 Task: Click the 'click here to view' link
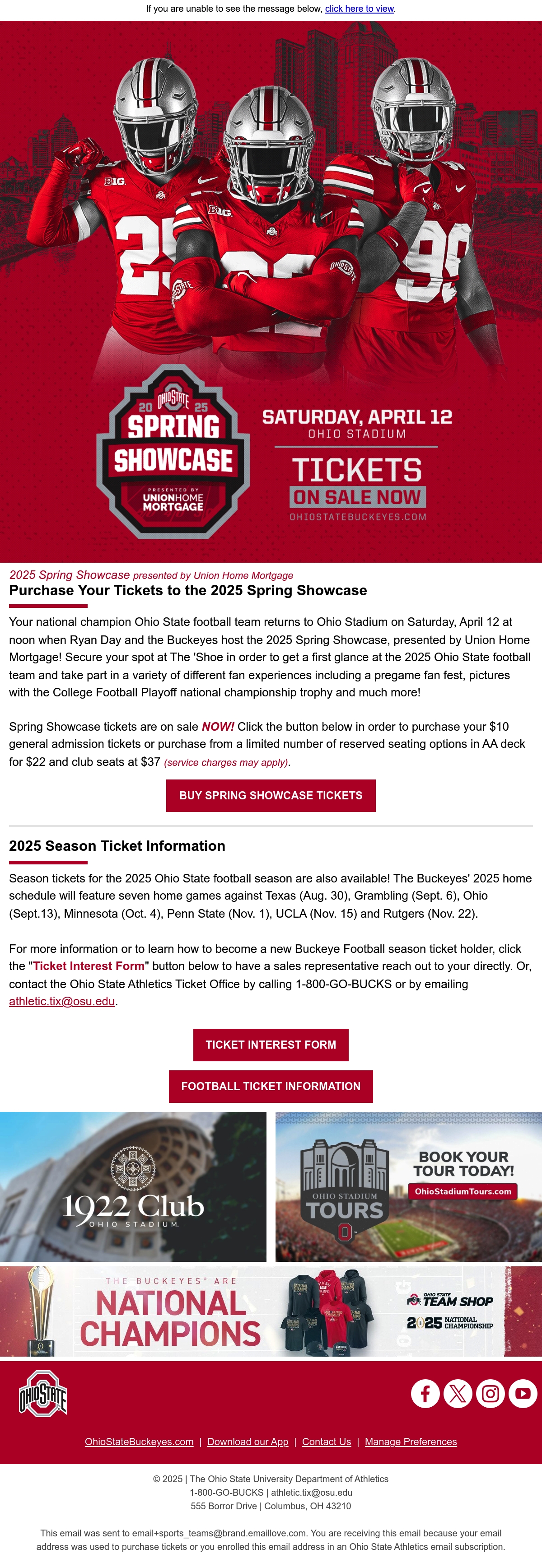click(360, 9)
